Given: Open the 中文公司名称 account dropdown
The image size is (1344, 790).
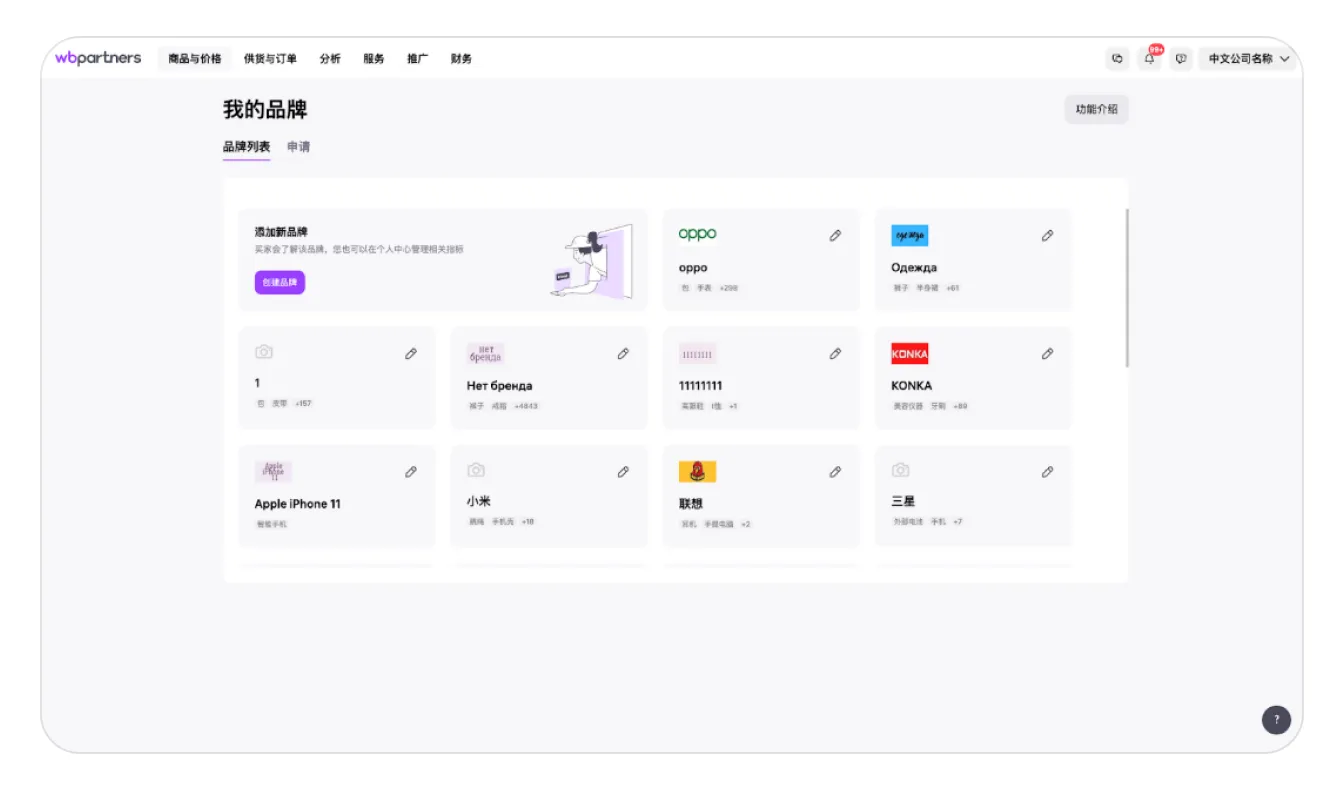Looking at the screenshot, I should pyautogui.click(x=1249, y=59).
